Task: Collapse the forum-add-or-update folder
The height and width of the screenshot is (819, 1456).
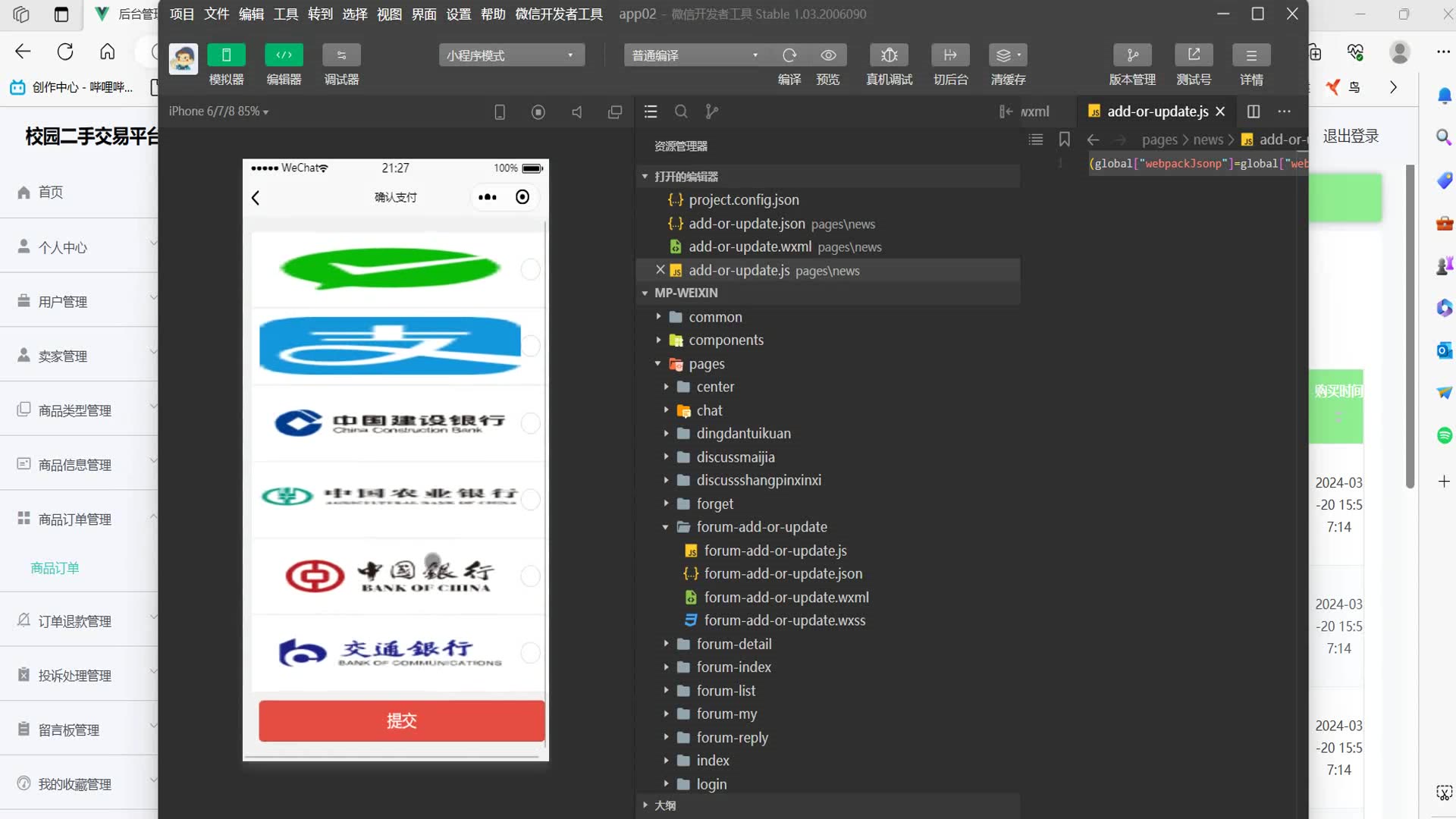Action: 666,527
